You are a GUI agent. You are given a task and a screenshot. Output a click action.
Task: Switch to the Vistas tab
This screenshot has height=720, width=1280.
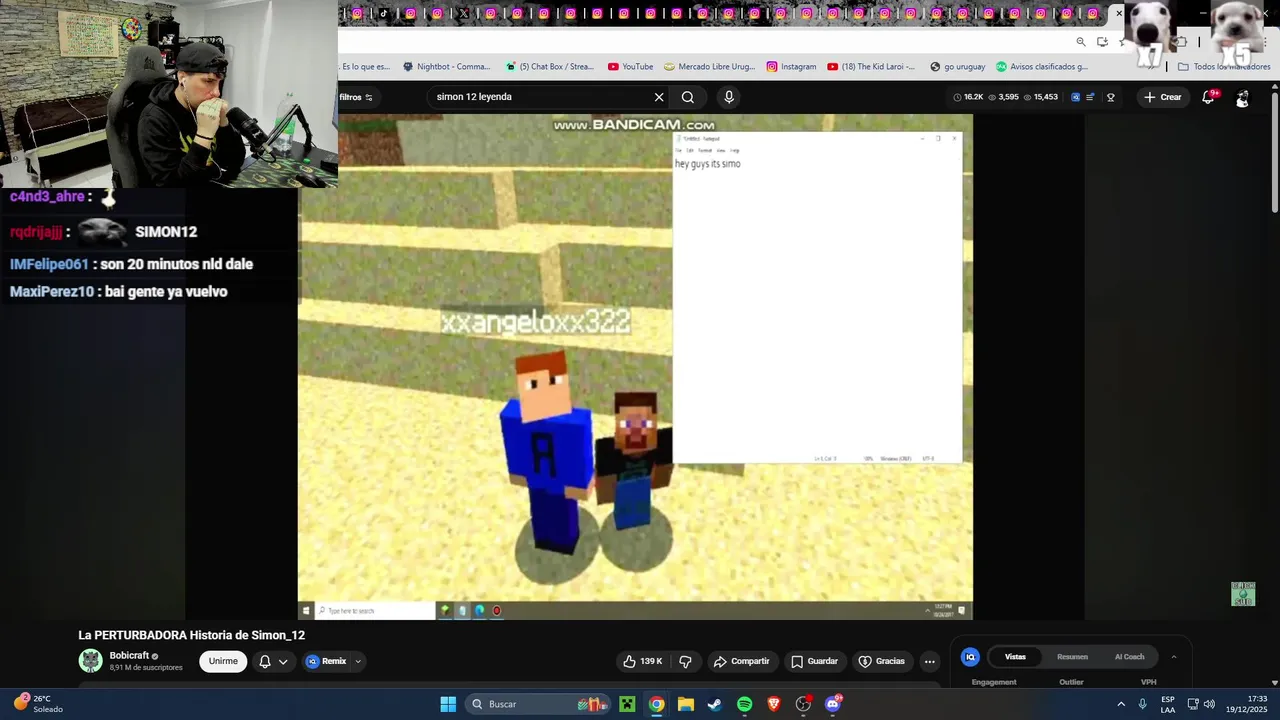pyautogui.click(x=1015, y=657)
